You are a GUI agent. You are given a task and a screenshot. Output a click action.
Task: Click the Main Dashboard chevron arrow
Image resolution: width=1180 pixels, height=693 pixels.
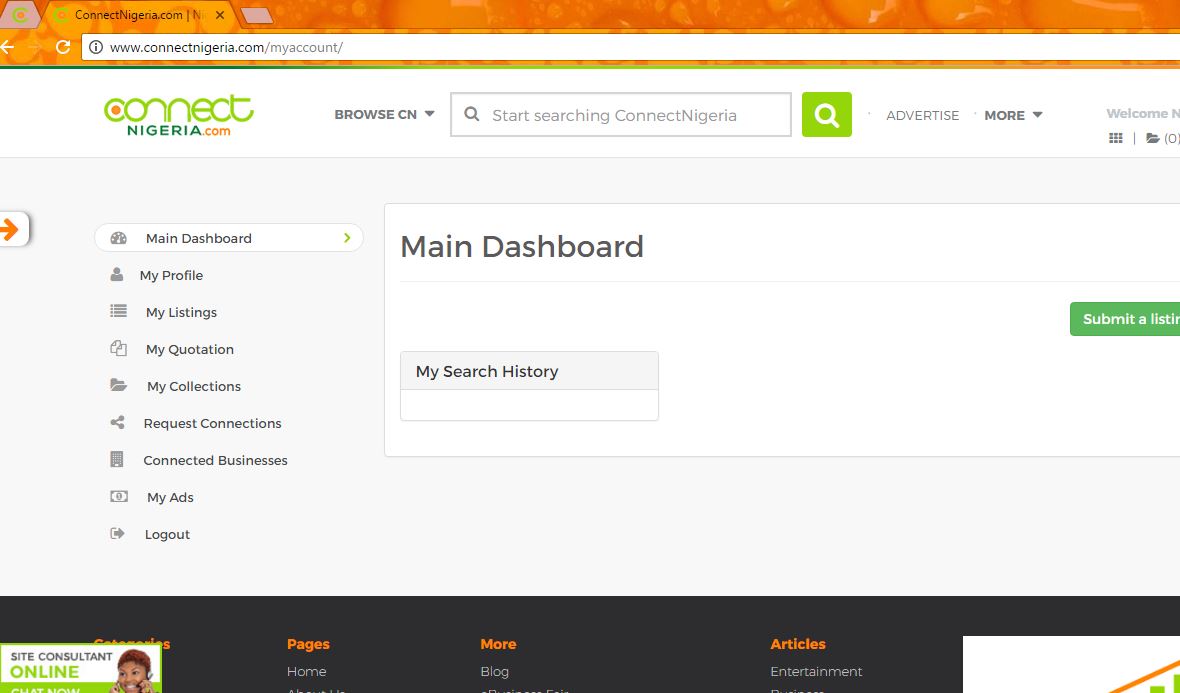pos(347,238)
